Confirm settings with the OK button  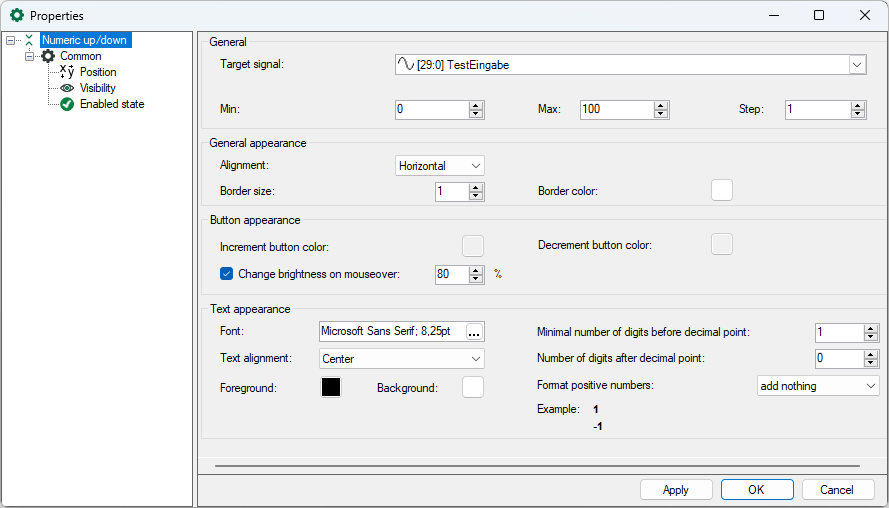tap(756, 490)
